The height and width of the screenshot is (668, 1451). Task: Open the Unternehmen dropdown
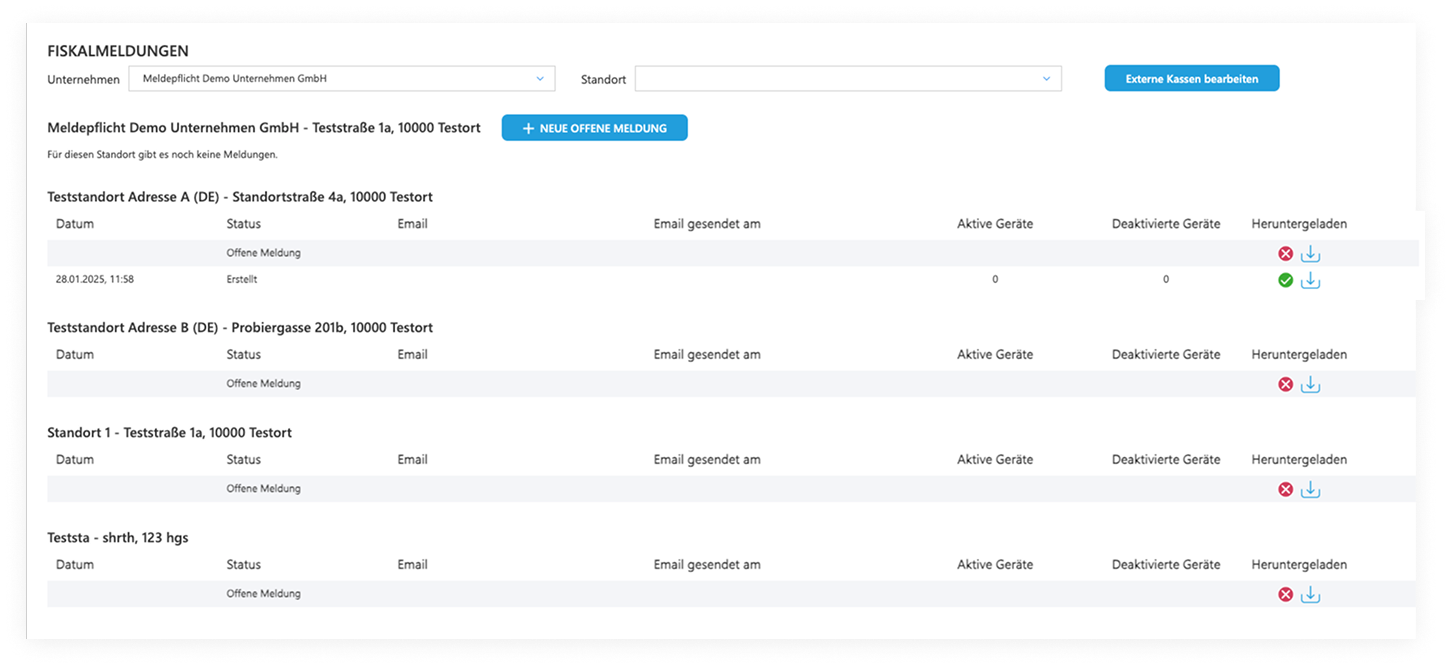click(x=341, y=78)
